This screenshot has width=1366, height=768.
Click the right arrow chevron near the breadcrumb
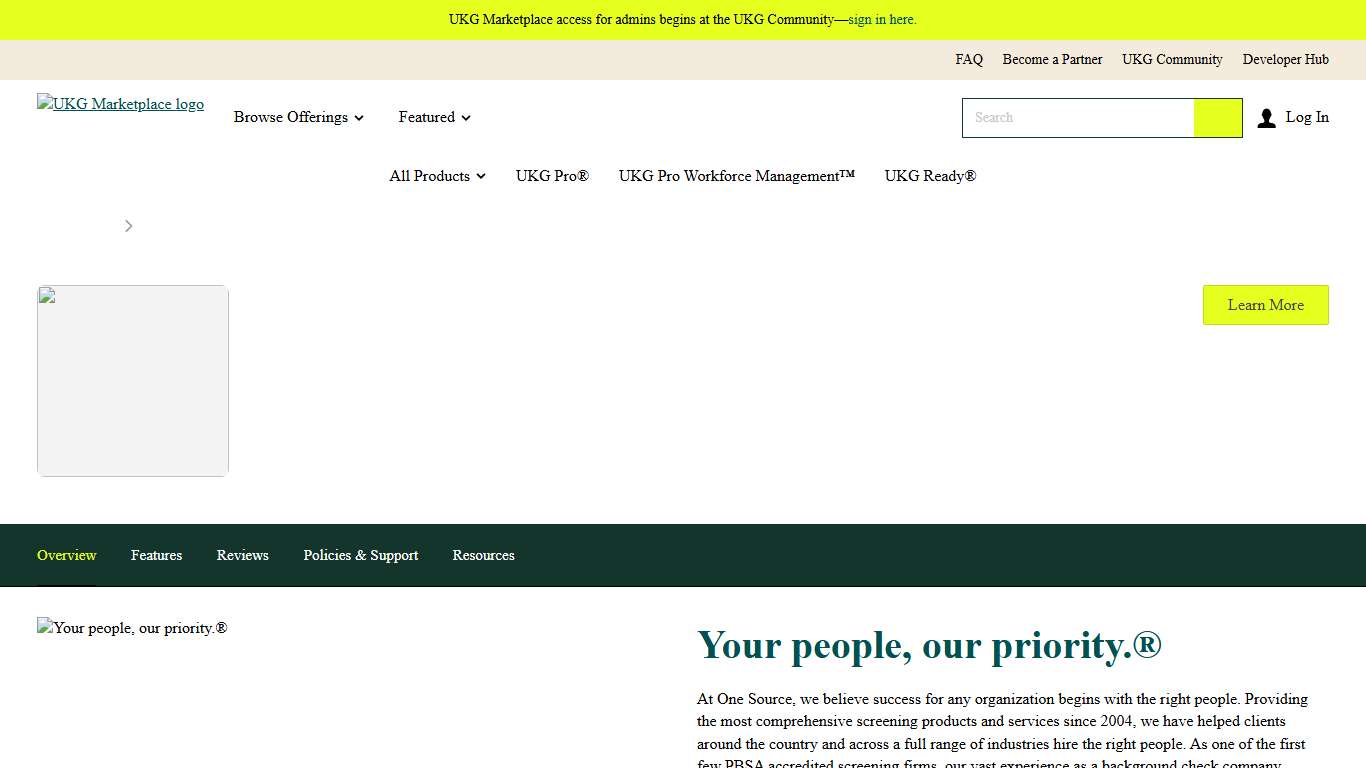(x=128, y=226)
